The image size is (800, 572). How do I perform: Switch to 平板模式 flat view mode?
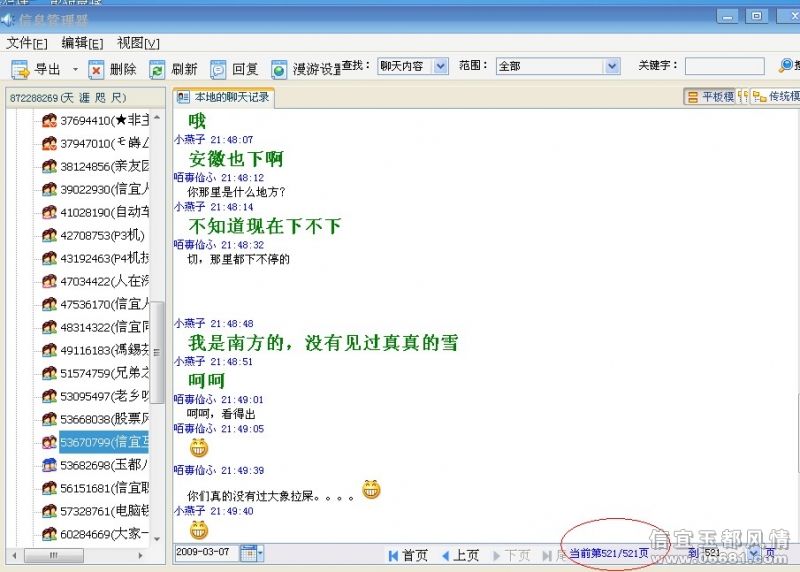pyautogui.click(x=710, y=96)
